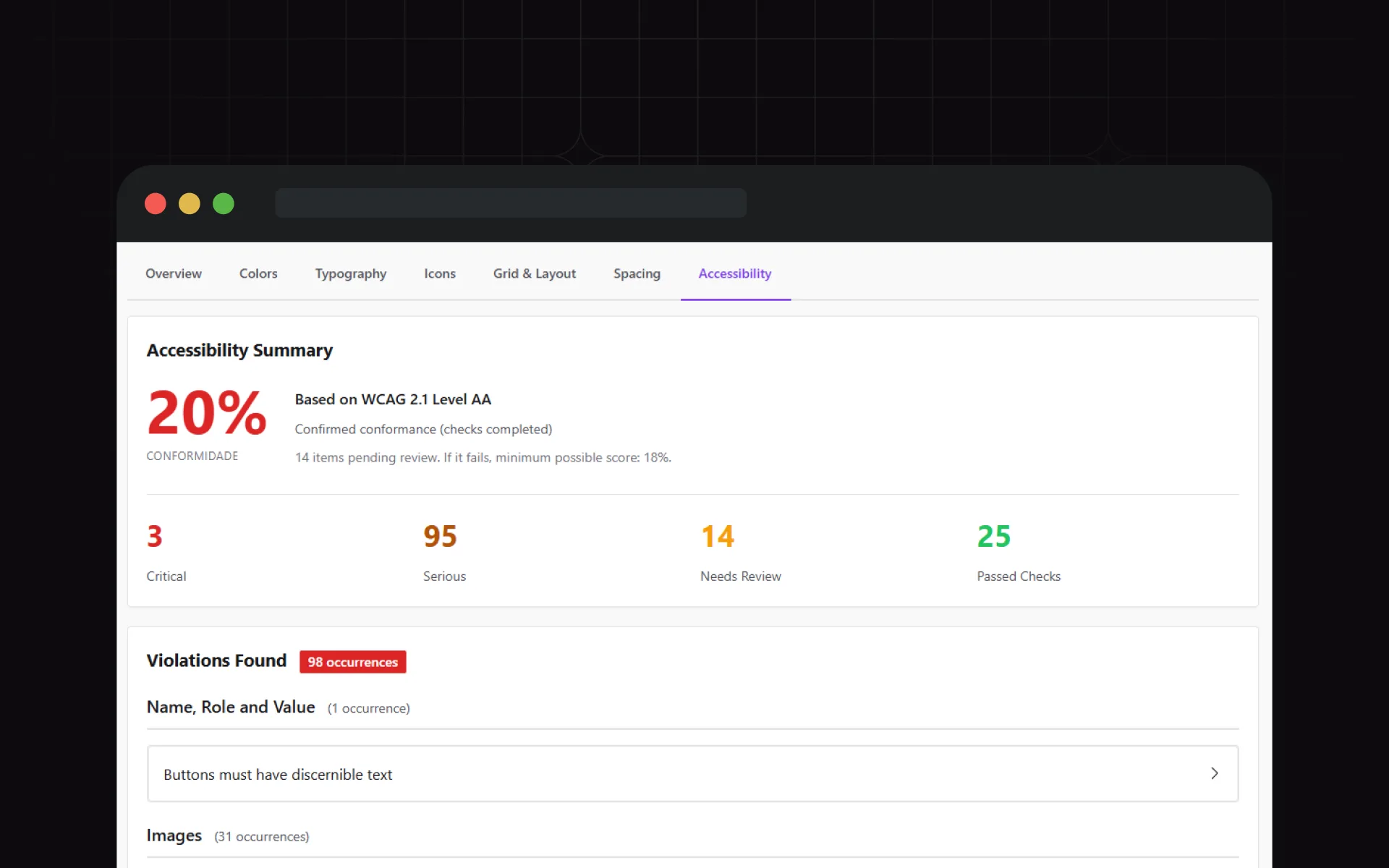Click the yellow minimize window dot

click(190, 204)
